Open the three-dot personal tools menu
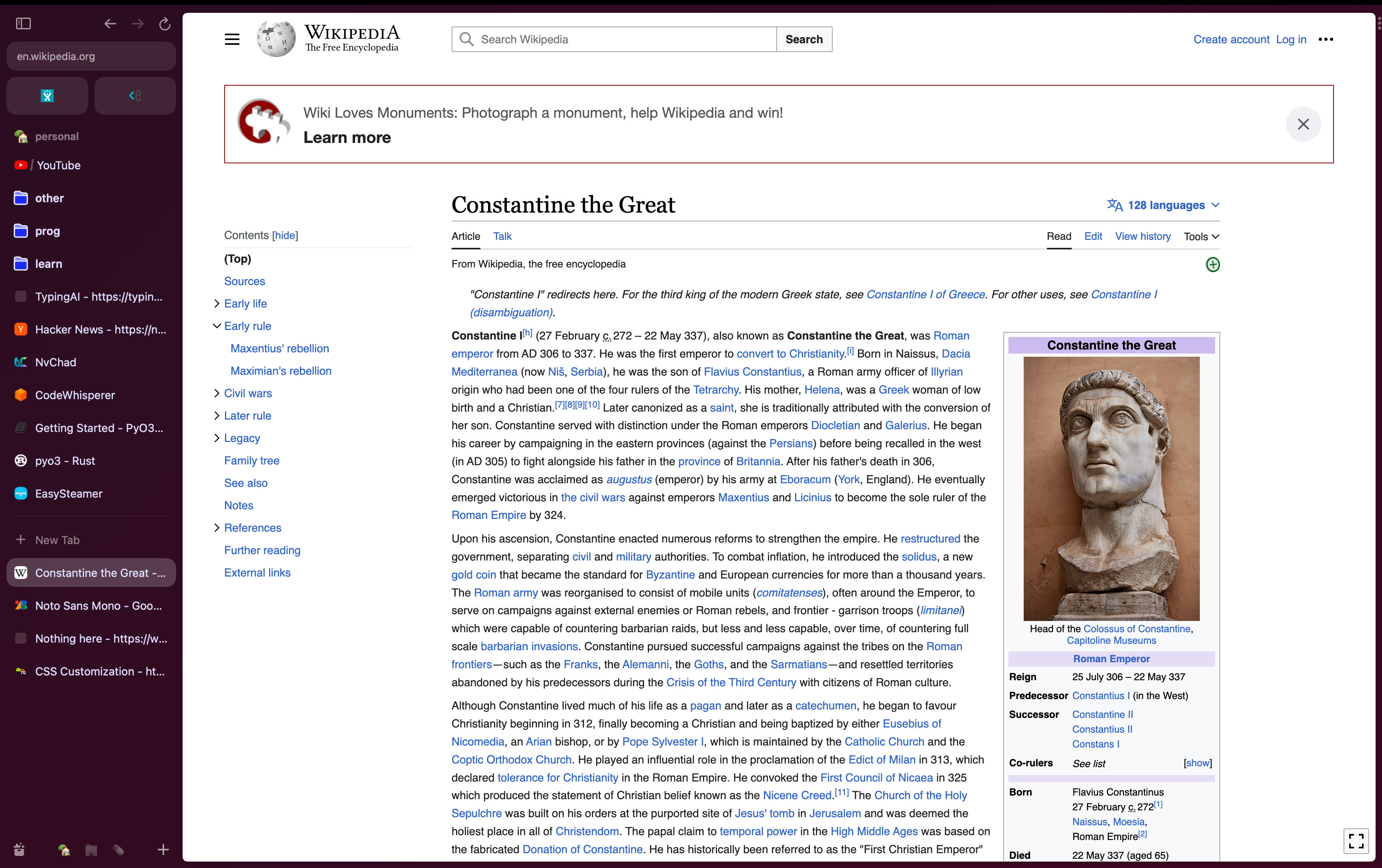Image resolution: width=1382 pixels, height=868 pixels. point(1326,39)
